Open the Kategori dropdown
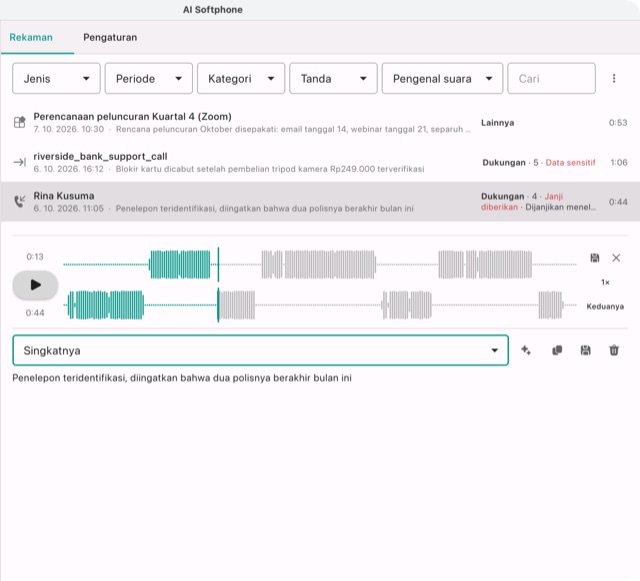The height and width of the screenshot is (581, 640). point(241,78)
